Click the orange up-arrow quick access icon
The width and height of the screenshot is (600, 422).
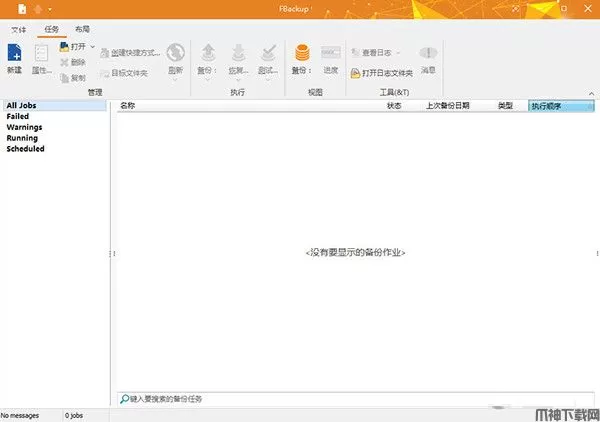[38, 9]
